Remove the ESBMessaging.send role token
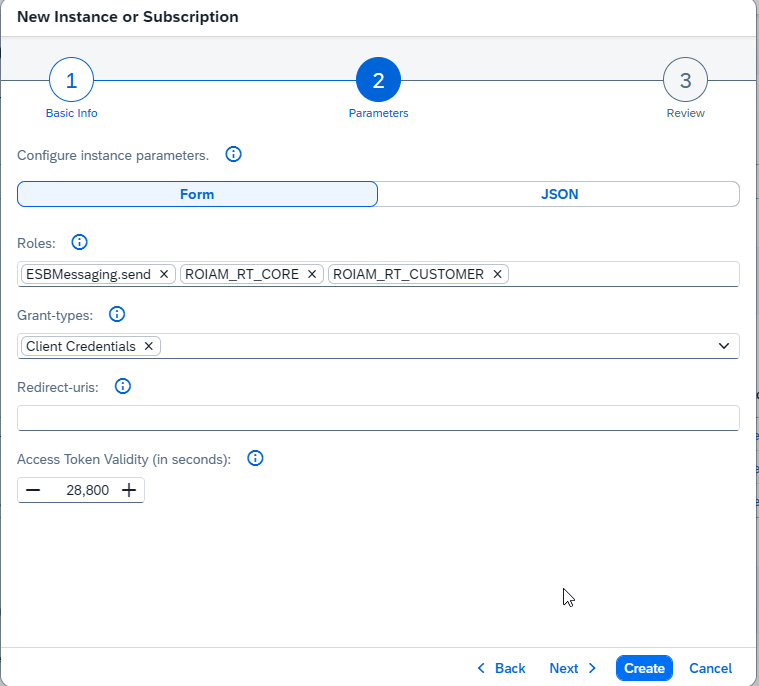759x686 pixels. 164,274
